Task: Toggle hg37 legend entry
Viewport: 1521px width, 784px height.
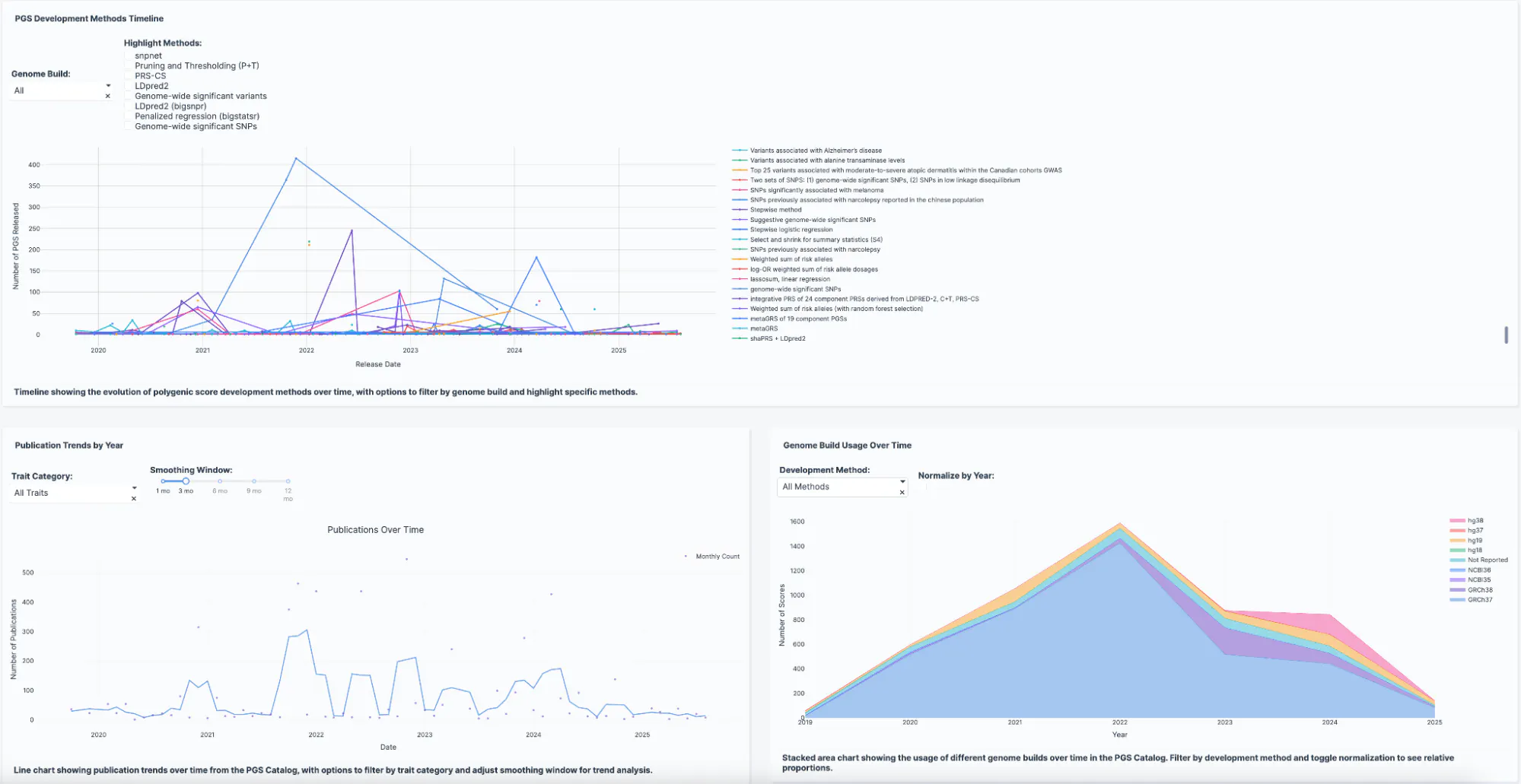Action: coord(1467,531)
